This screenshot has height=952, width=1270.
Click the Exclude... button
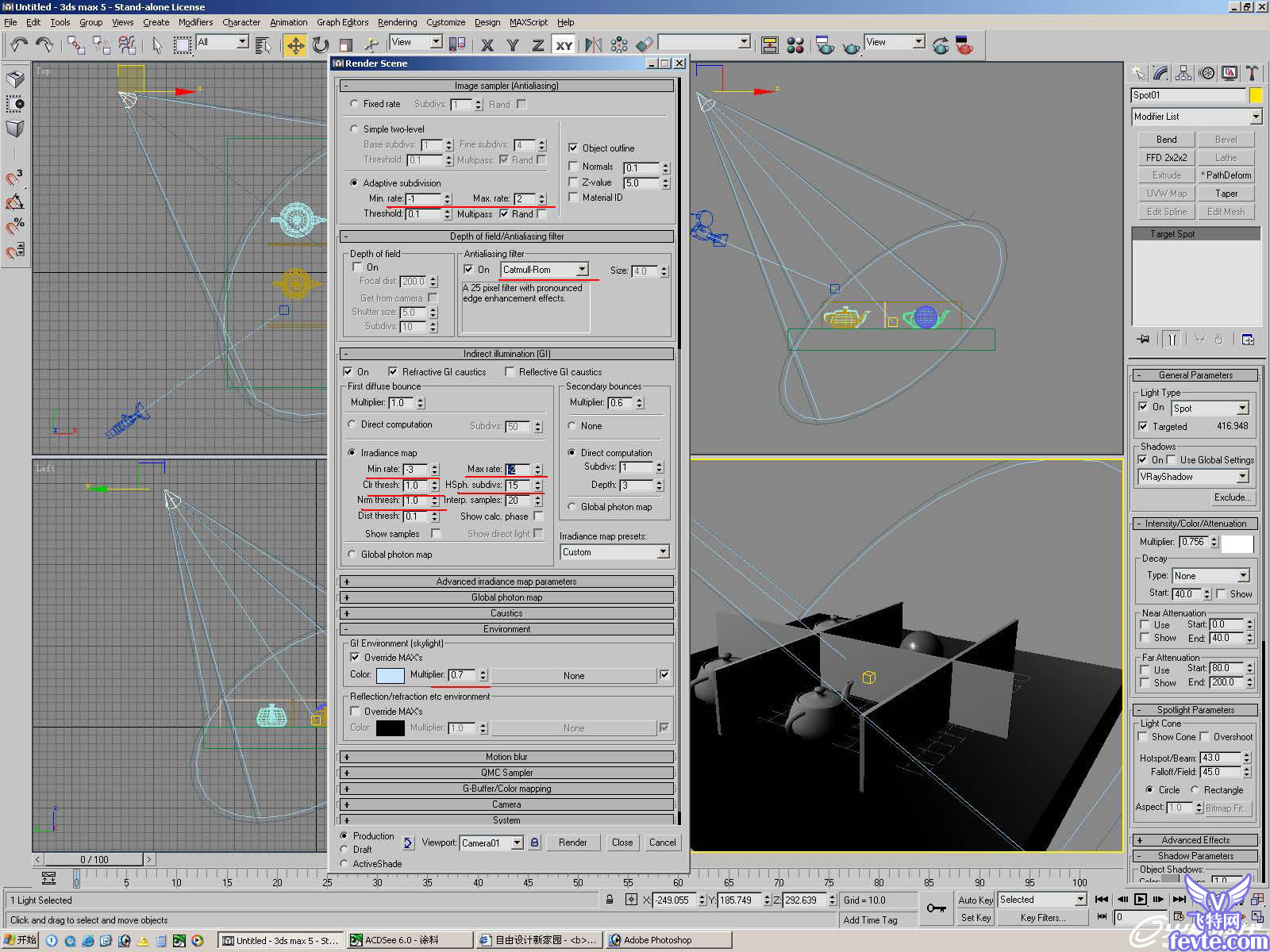(1232, 497)
